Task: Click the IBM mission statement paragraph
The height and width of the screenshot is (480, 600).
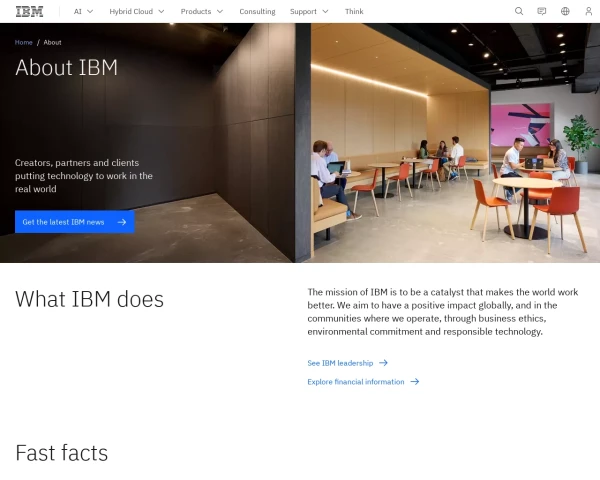Action: 443,312
